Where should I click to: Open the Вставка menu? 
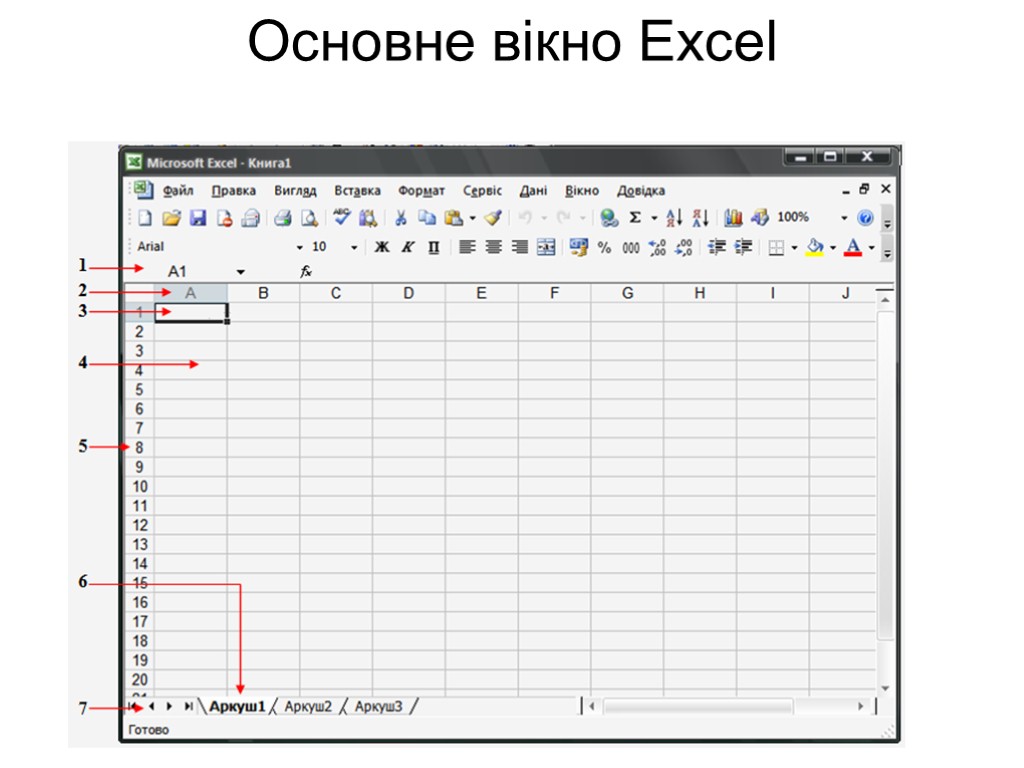[357, 191]
